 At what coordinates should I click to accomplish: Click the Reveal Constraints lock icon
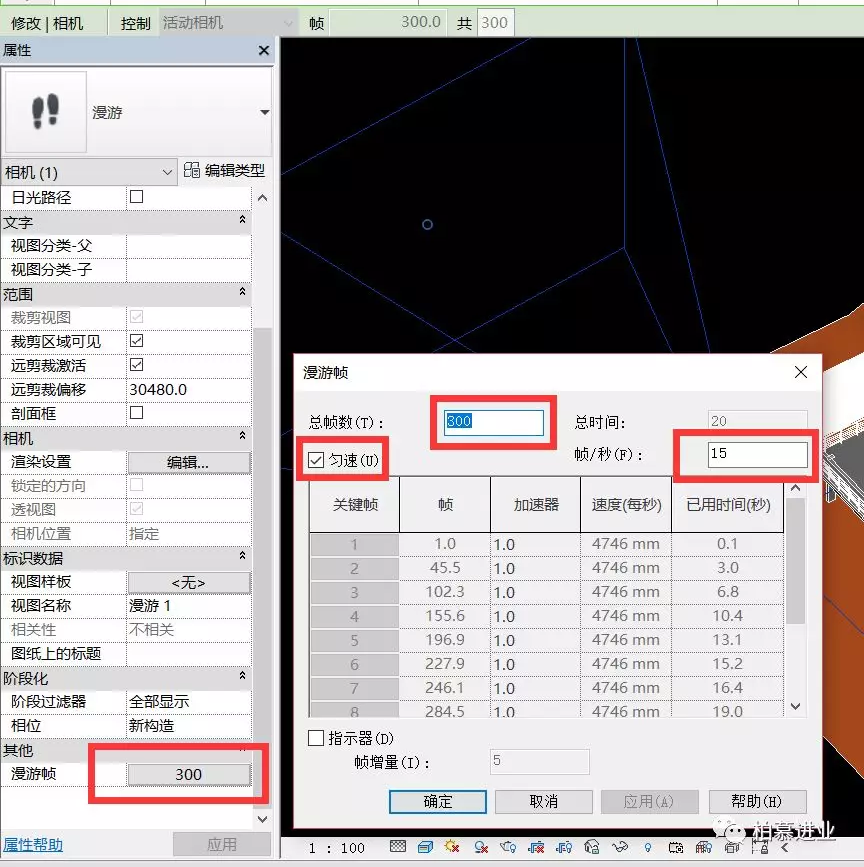(x=761, y=847)
